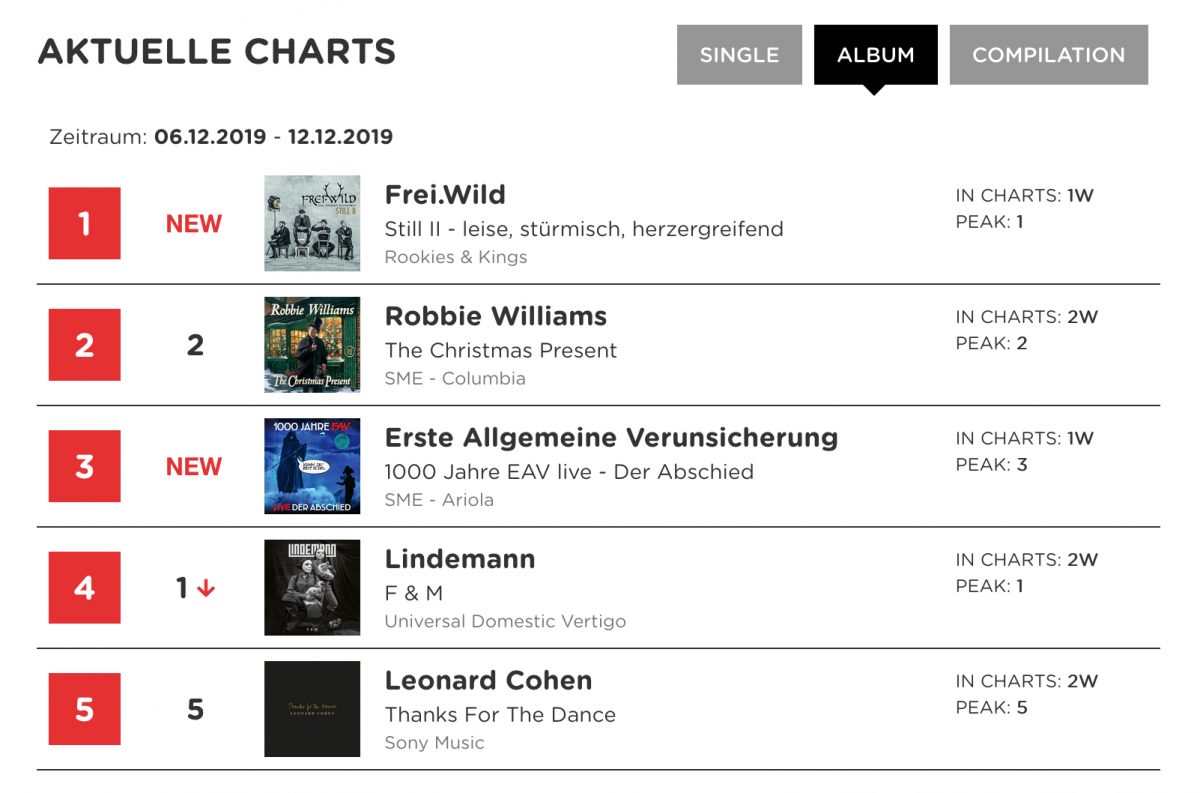Click the 1000 Jahre EAV album cover
This screenshot has height=793, width=1200.
pos(312,466)
